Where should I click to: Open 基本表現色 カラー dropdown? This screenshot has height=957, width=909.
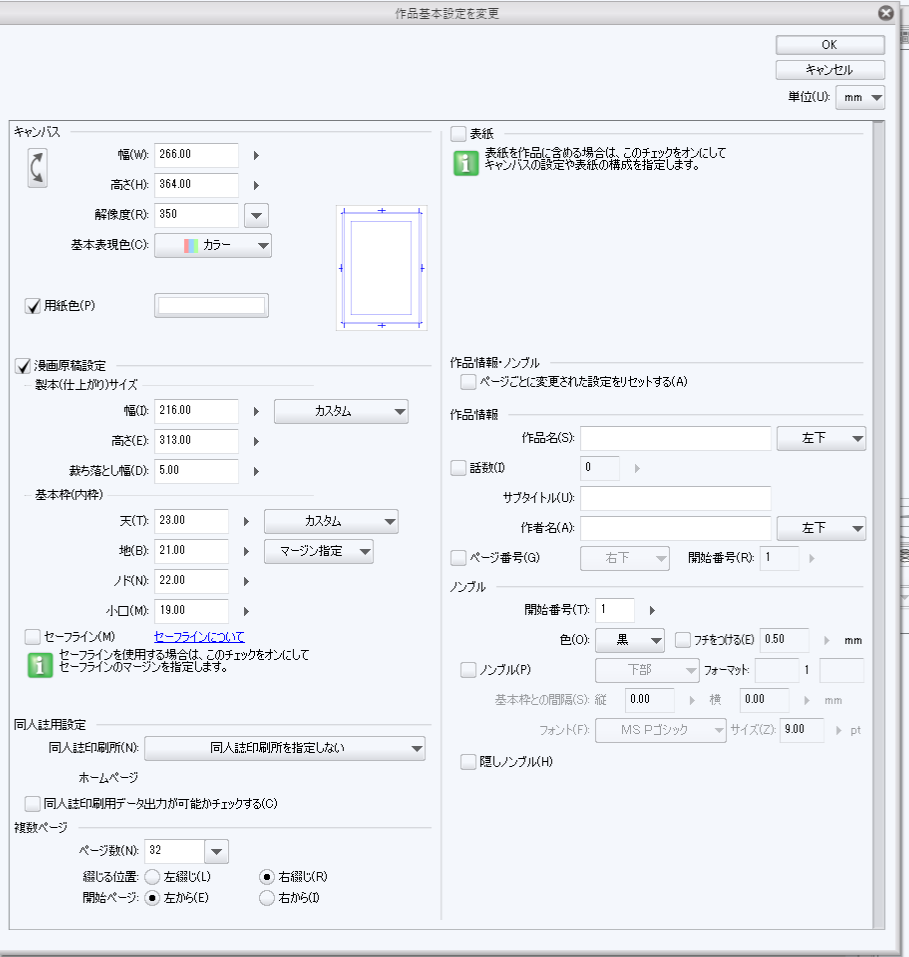coord(212,245)
